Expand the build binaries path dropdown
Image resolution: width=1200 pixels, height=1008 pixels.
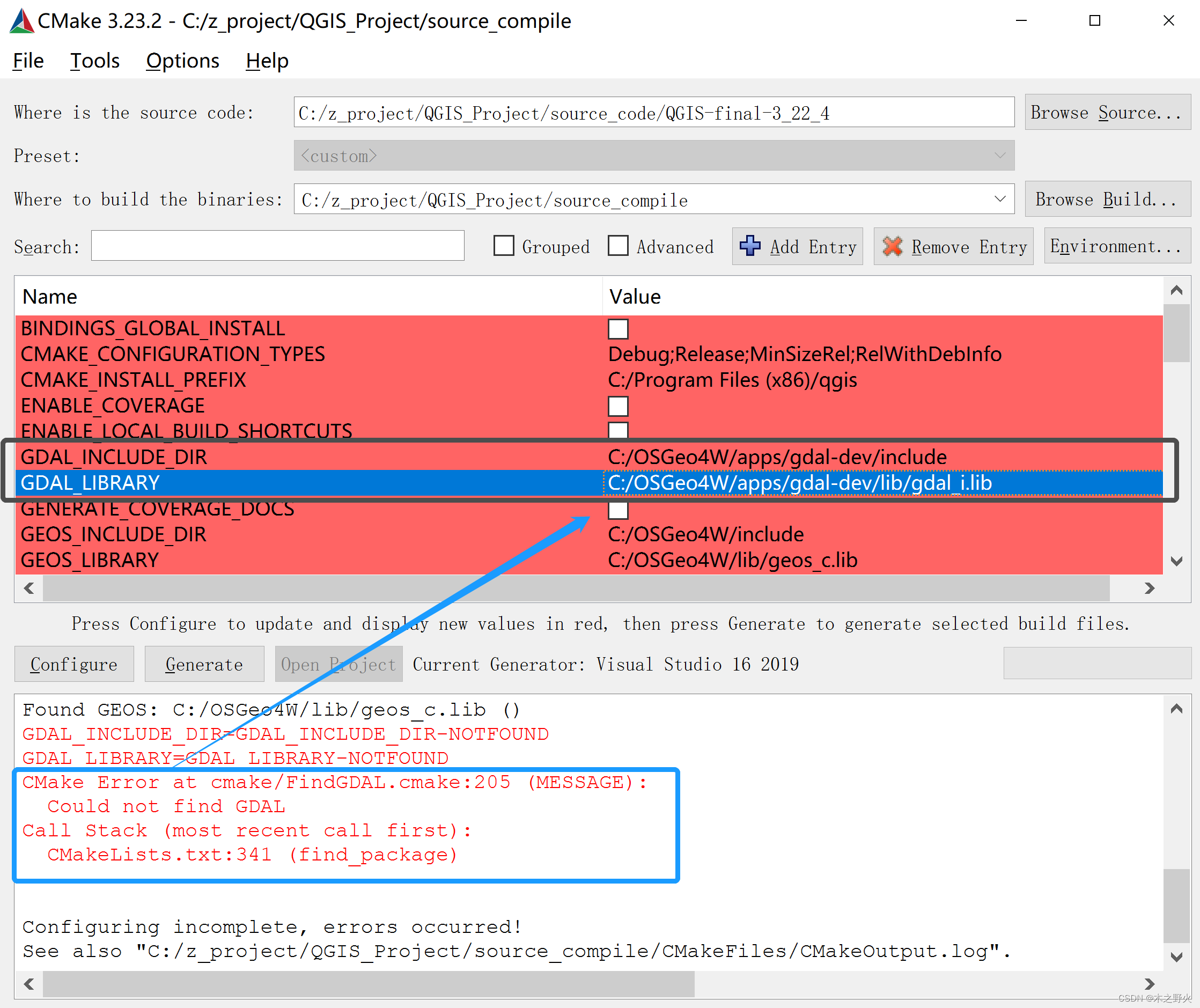[x=999, y=200]
